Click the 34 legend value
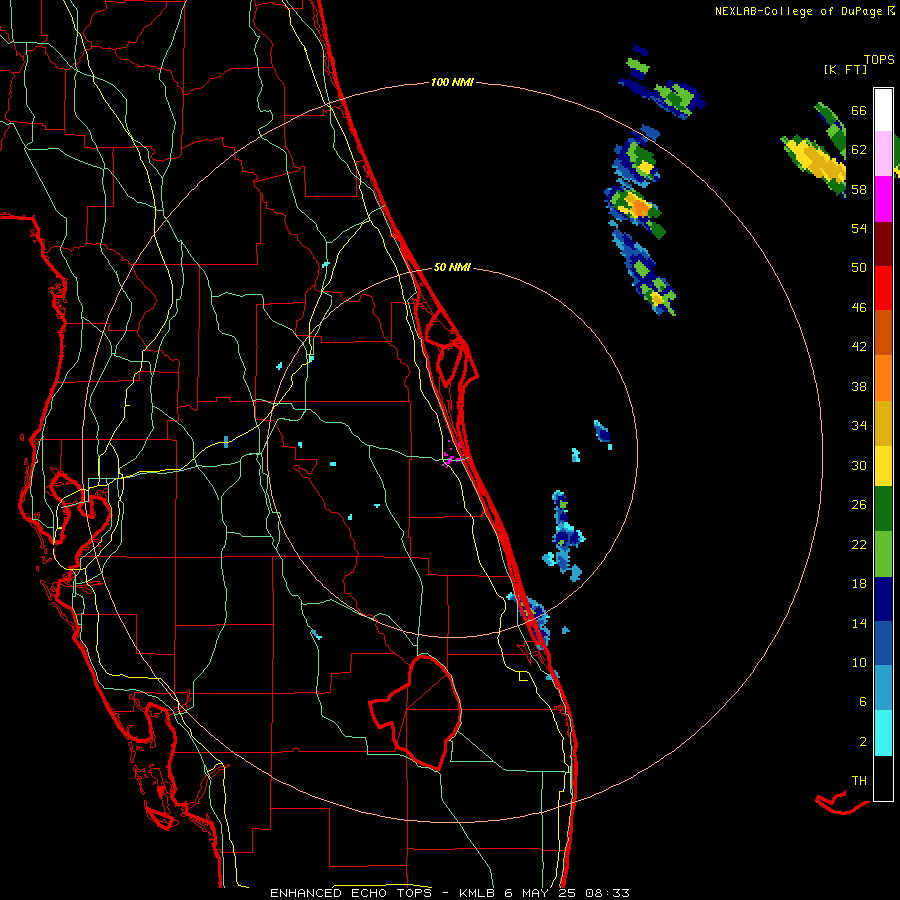The image size is (900, 900). (x=859, y=426)
